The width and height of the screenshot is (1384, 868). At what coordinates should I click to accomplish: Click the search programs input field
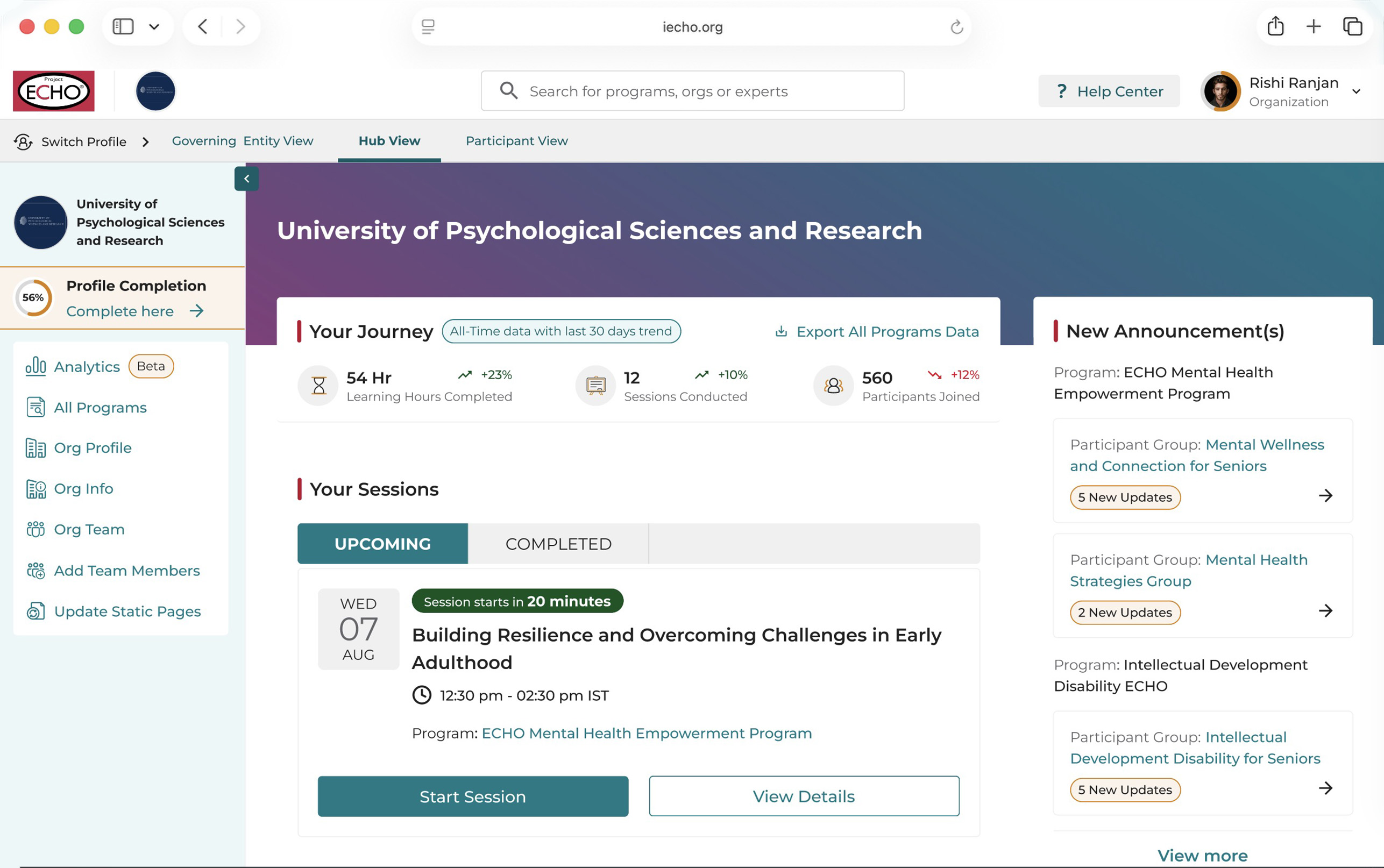[692, 91]
